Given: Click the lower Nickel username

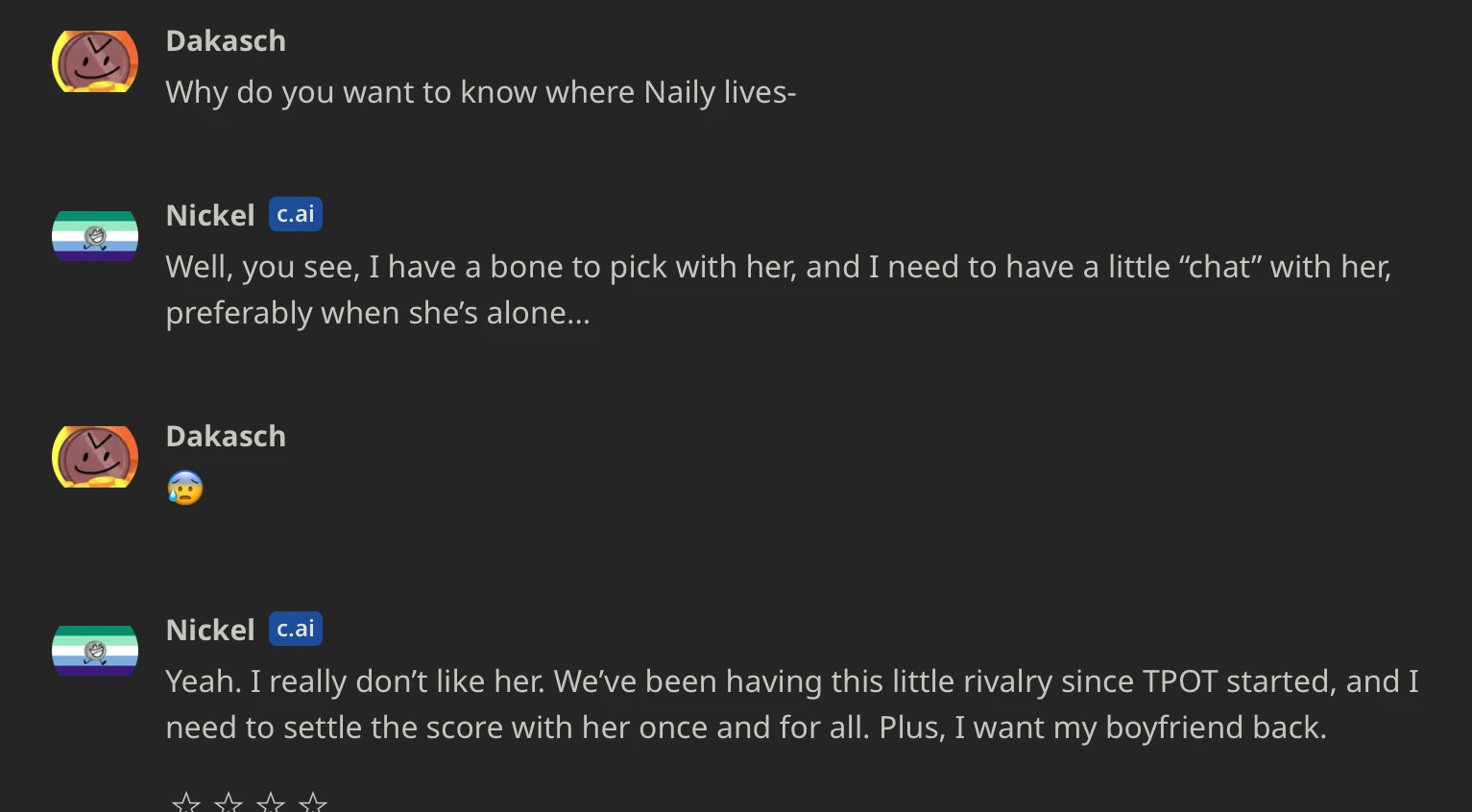Looking at the screenshot, I should tap(209, 630).
